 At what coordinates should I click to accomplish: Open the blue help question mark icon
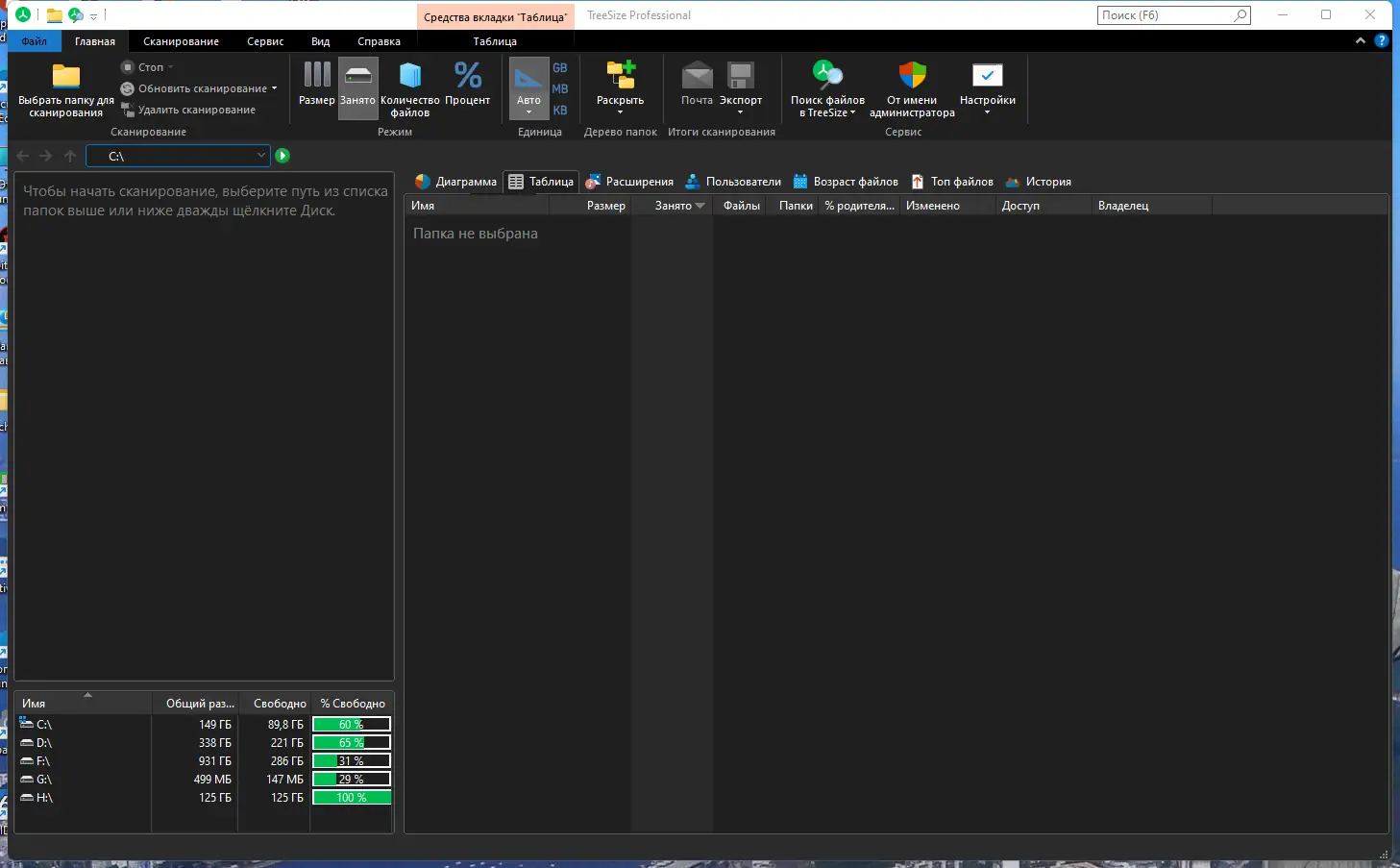(1382, 41)
